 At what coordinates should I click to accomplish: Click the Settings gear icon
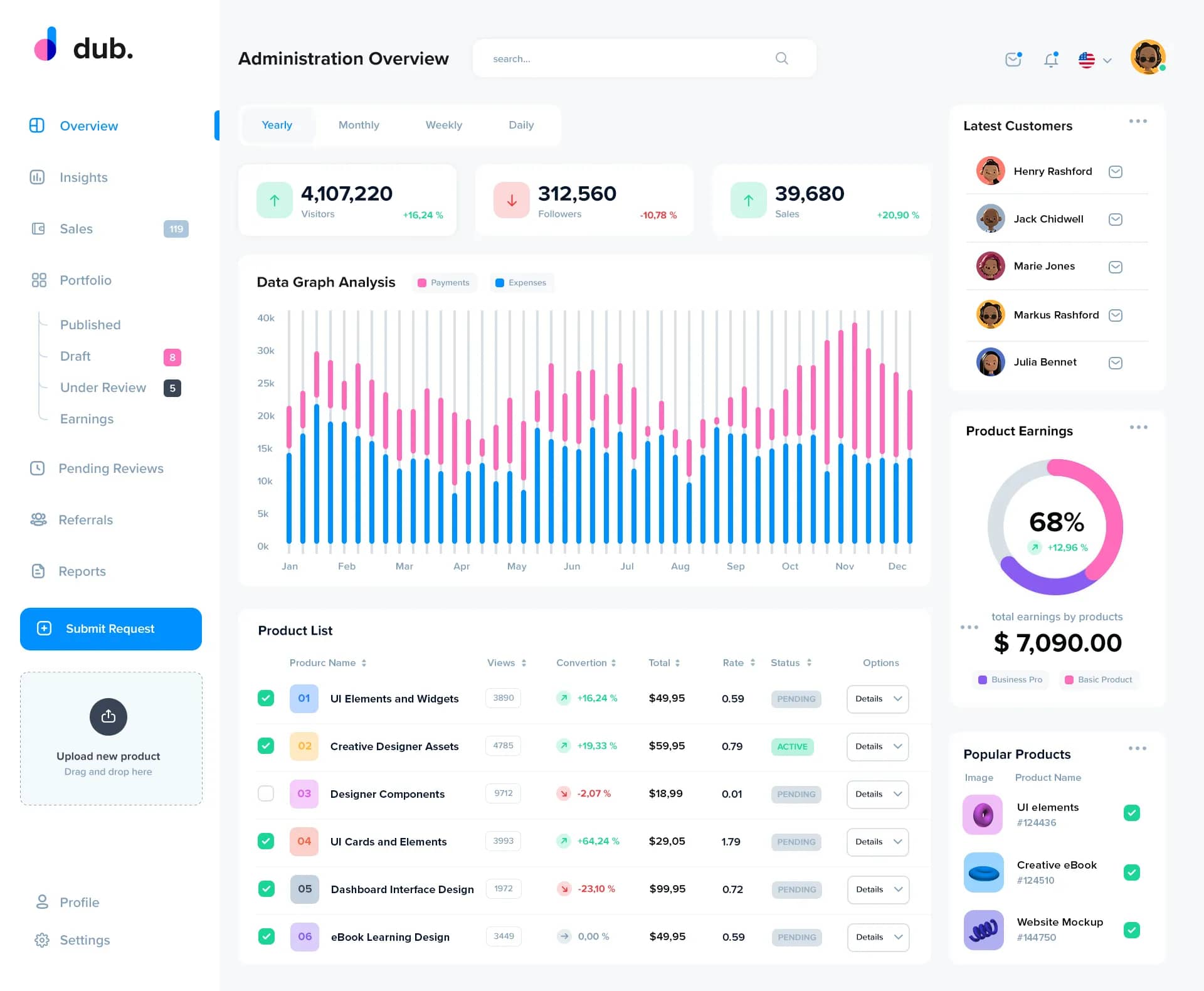coord(42,940)
